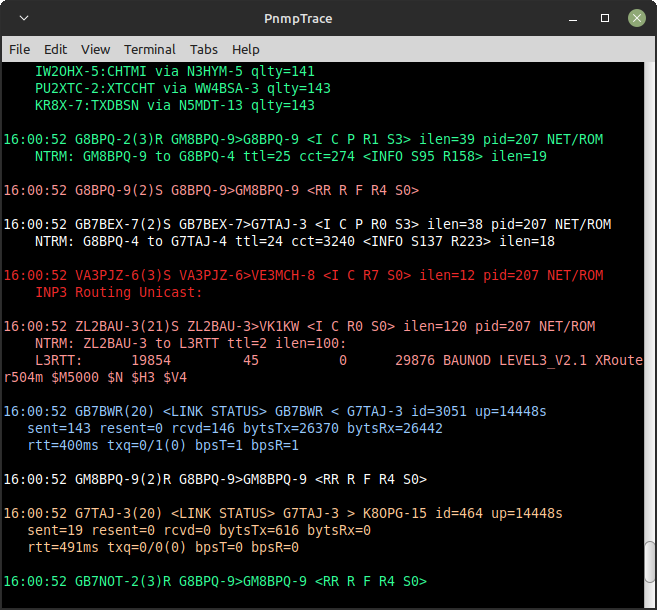Open the View menu
This screenshot has width=657, height=610.
[x=96, y=49]
